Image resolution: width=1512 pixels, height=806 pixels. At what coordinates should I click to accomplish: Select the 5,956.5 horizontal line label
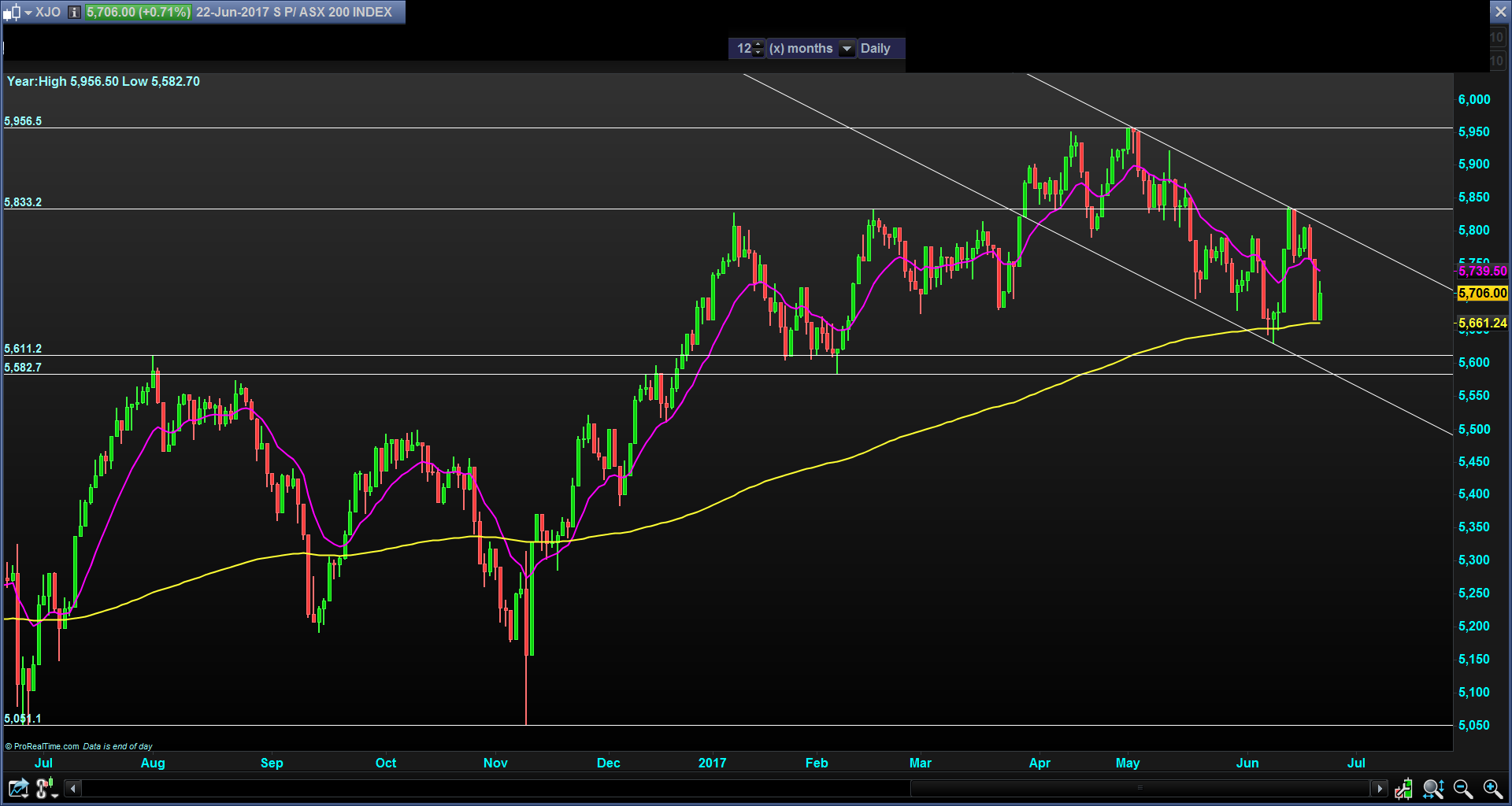pyautogui.click(x=23, y=121)
